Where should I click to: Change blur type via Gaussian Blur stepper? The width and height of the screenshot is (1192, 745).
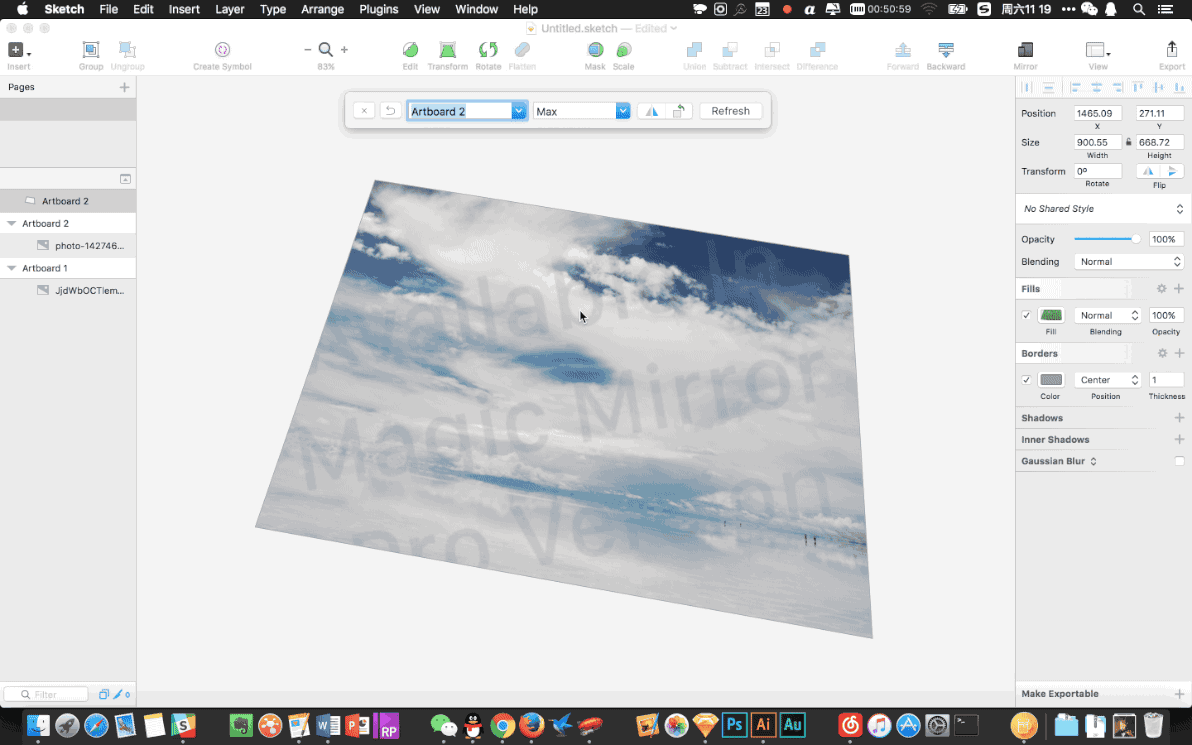1093,461
